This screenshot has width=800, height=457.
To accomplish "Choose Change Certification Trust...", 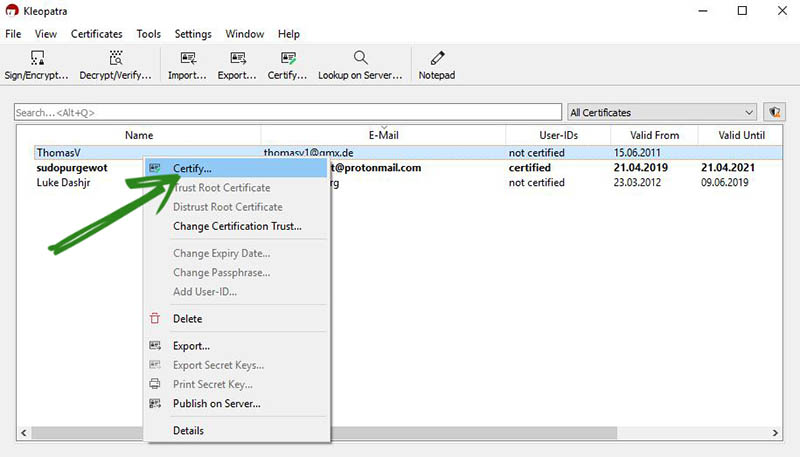I will (x=236, y=226).
